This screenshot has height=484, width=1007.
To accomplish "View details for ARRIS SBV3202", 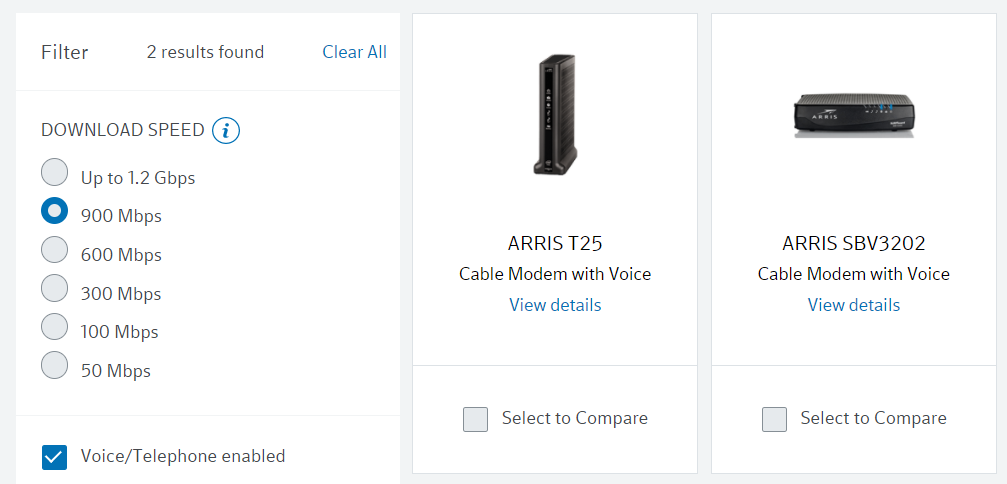I will (x=854, y=305).
